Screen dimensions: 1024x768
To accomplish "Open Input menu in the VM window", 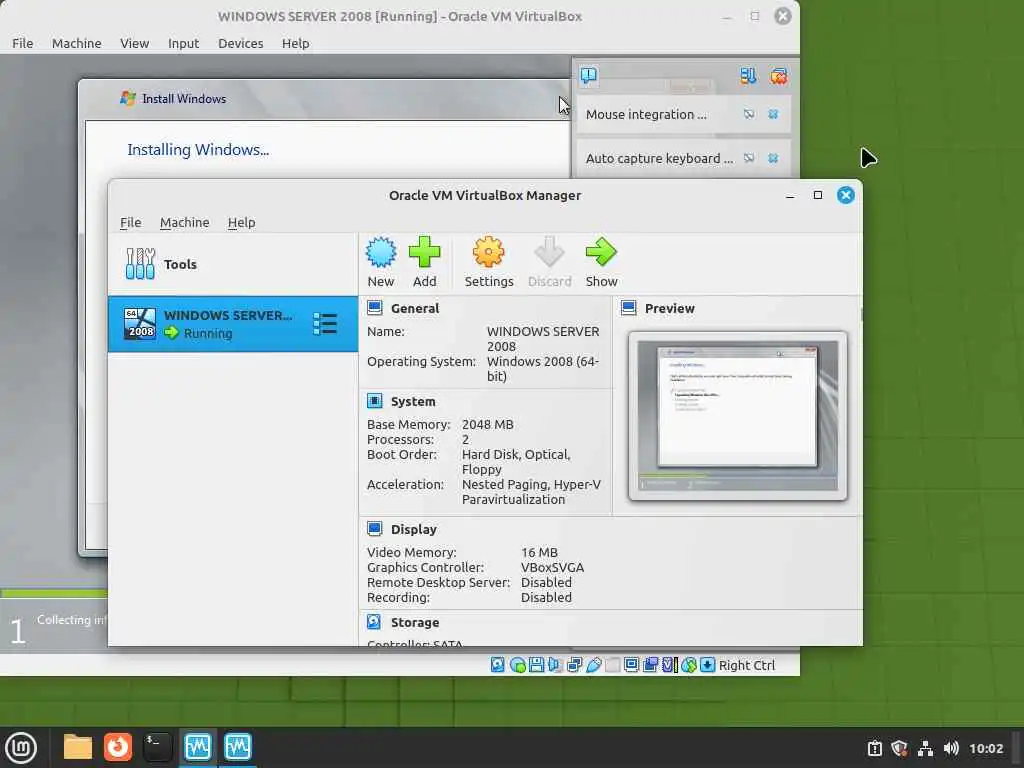I will click(x=183, y=43).
